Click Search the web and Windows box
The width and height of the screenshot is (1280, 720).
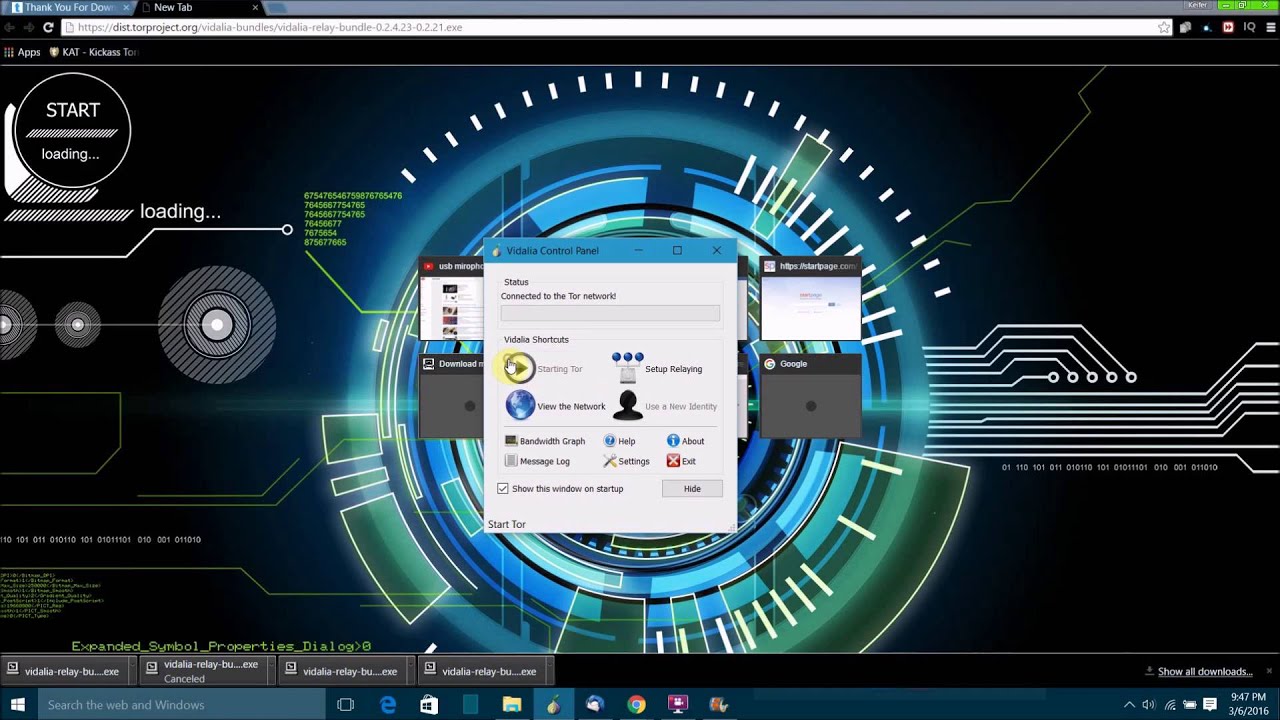click(x=180, y=704)
